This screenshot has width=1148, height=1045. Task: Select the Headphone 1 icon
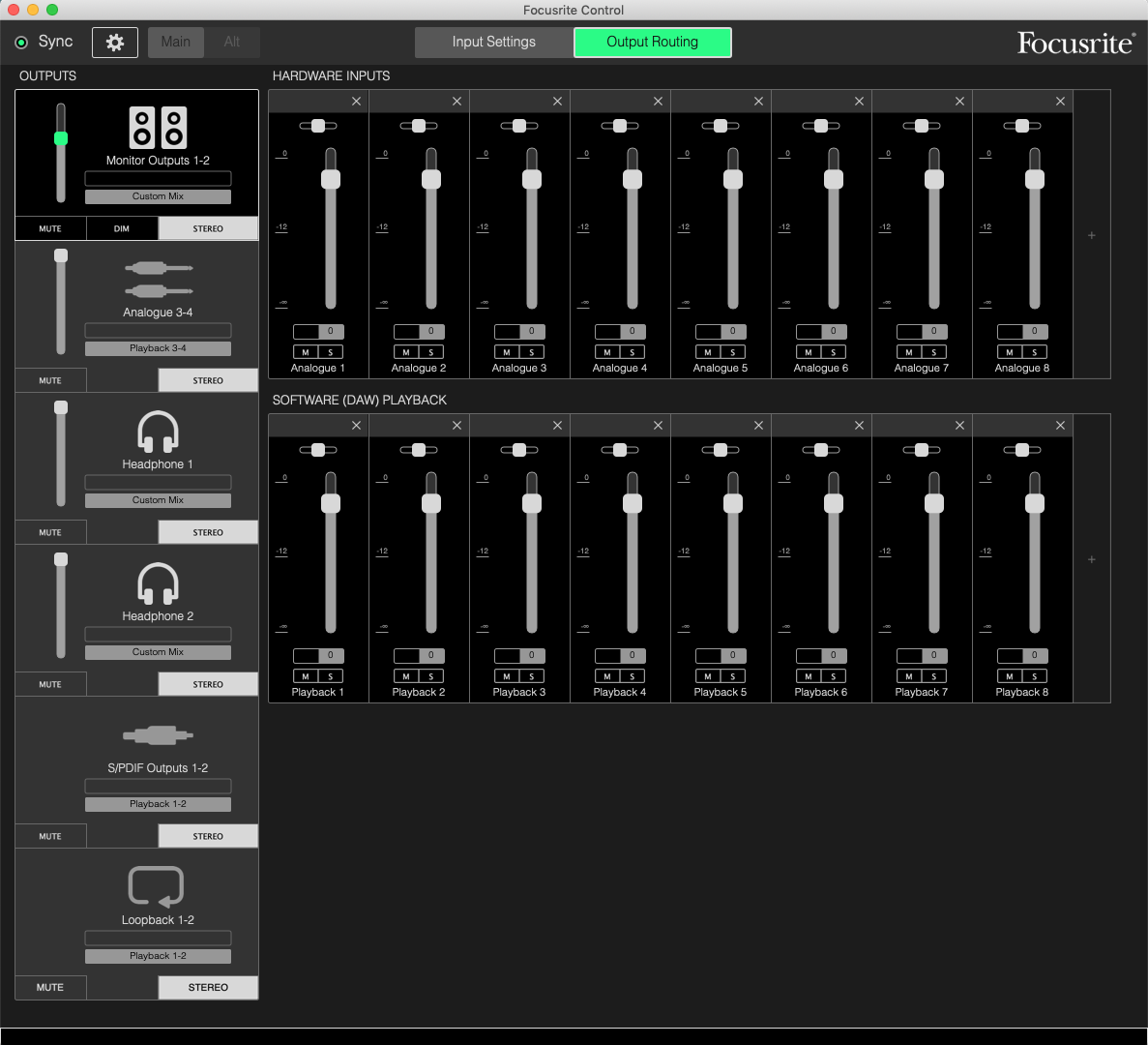pos(159,432)
